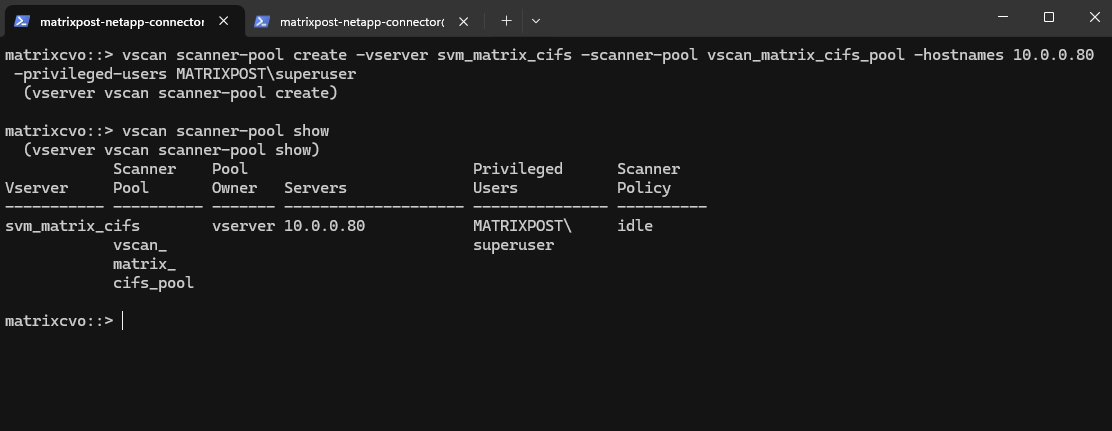
Task: Click the 10.0.0.80 entry under Servers
Action: coord(324,226)
